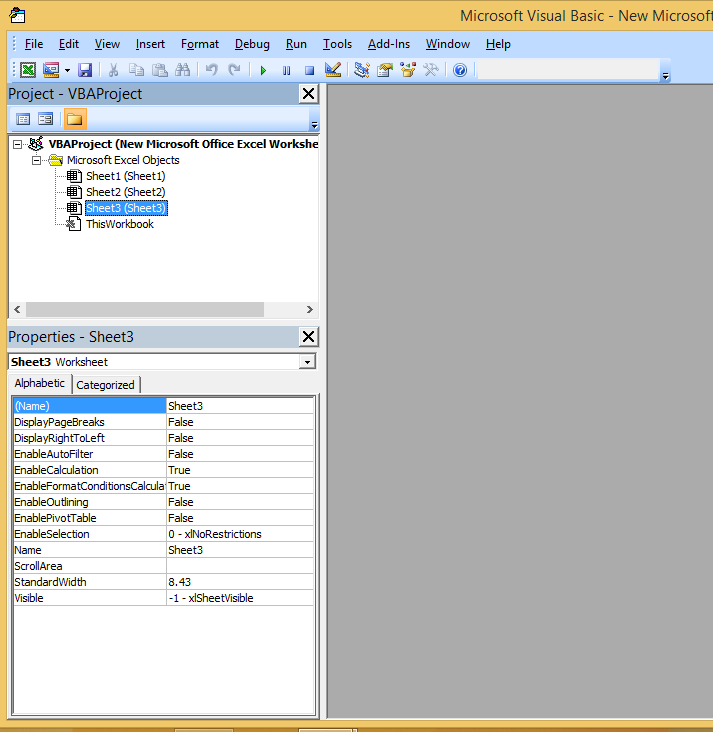Image resolution: width=713 pixels, height=732 pixels.
Task: Click project tree horizontal scrollbar thumb
Action: click(145, 309)
